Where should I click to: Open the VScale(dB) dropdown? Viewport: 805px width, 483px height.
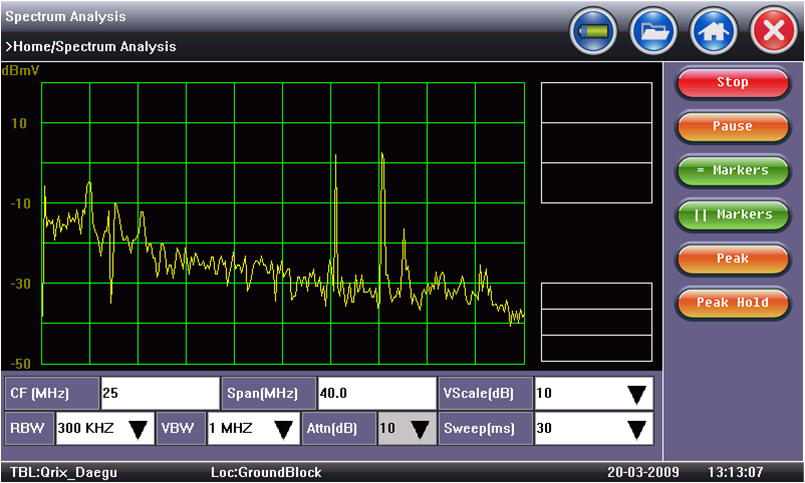coord(594,394)
